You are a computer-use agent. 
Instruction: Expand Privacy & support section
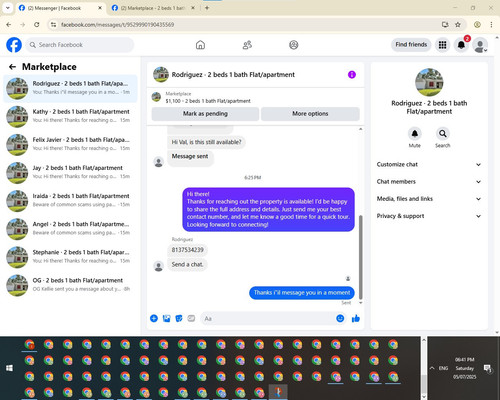click(x=429, y=216)
